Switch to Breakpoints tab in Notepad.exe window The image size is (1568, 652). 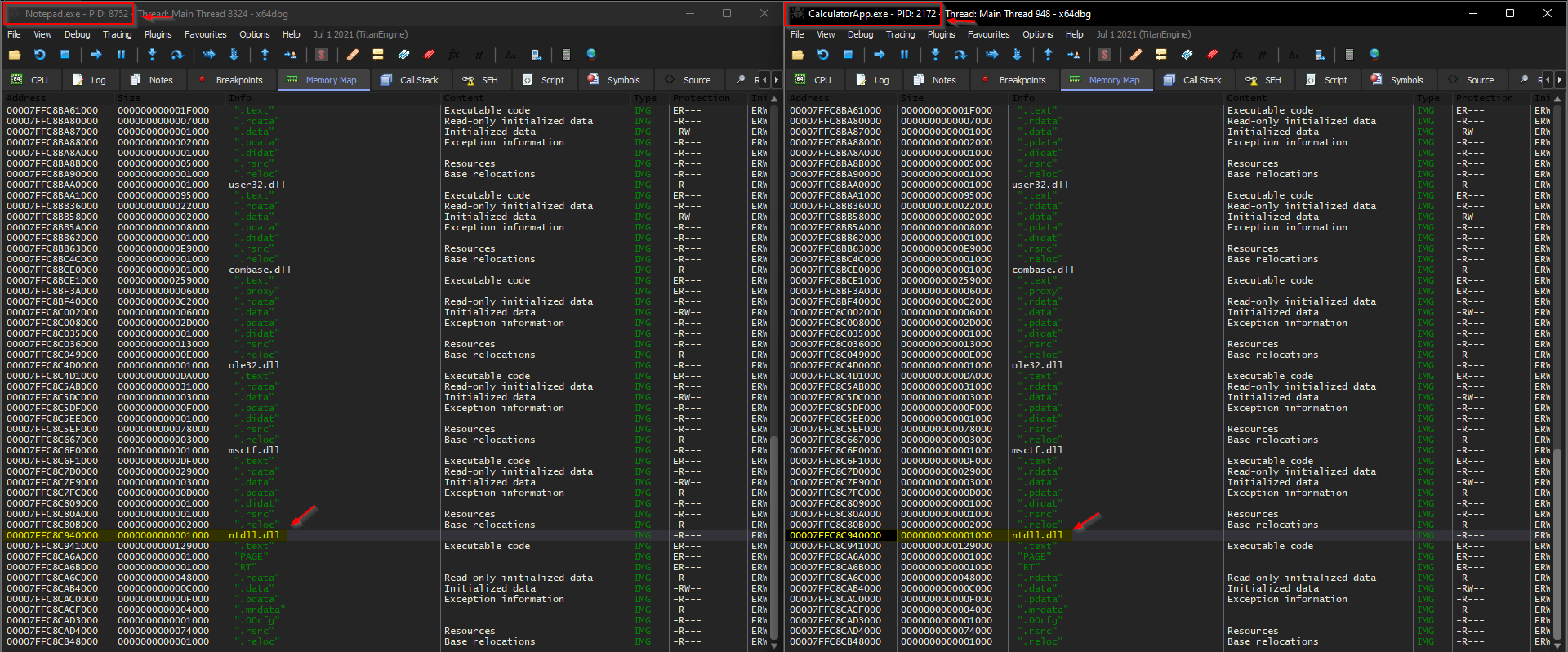point(230,79)
